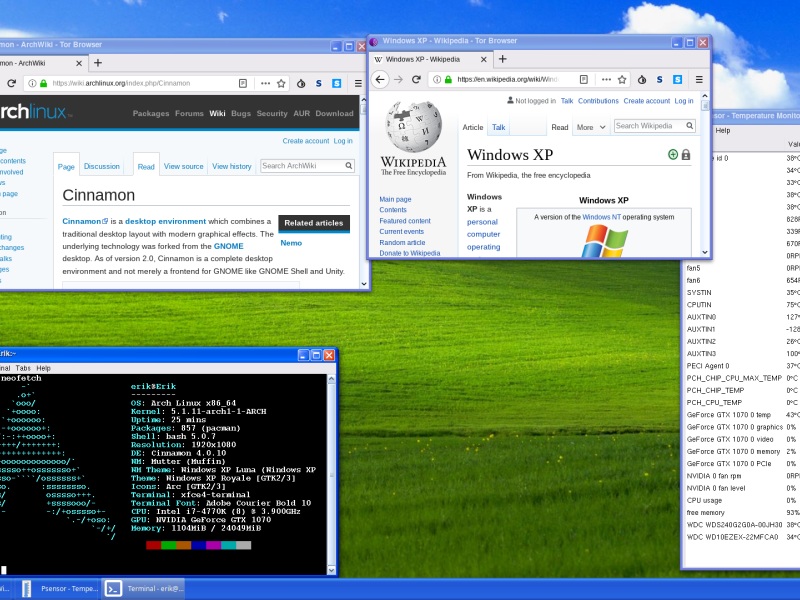
Task: Open AUR in Arch Linux navbar
Action: coord(302,113)
